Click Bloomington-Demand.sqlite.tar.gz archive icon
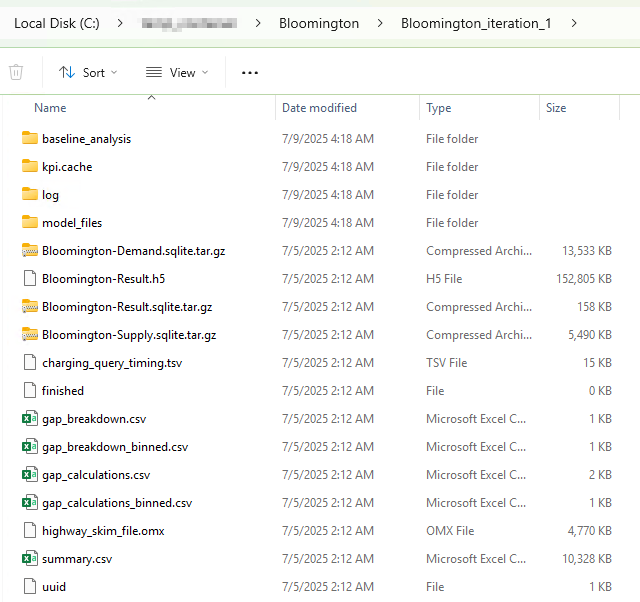 pos(30,250)
